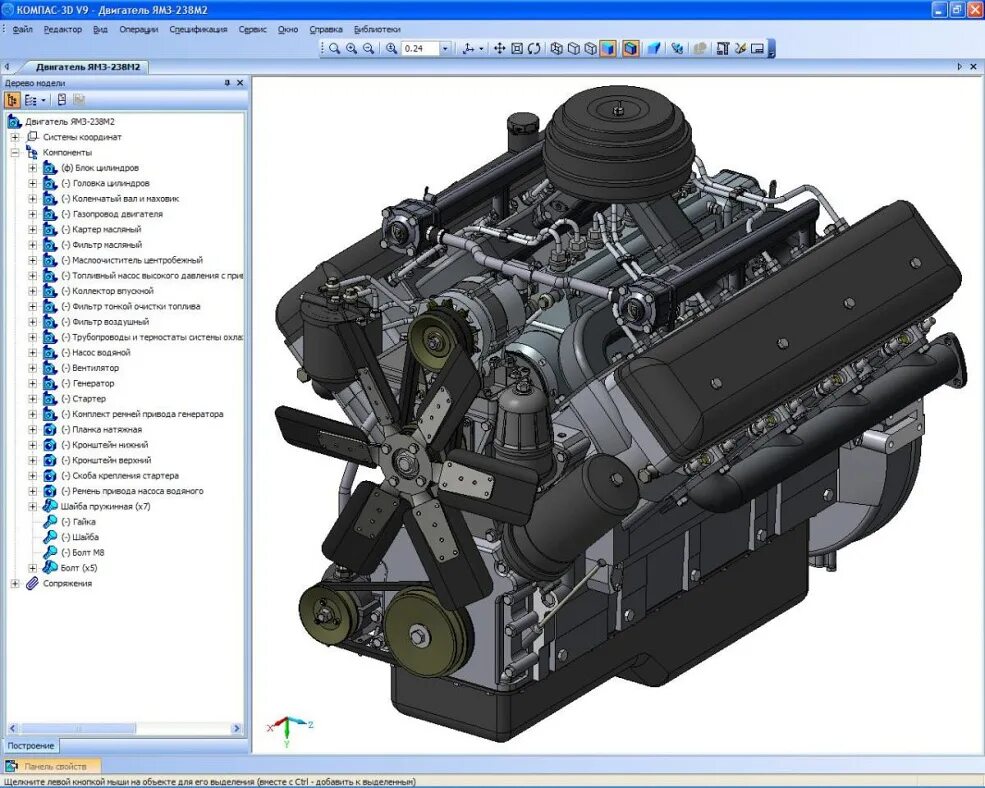The height and width of the screenshot is (788, 985).
Task: Click the Панель свойств button
Action: pyautogui.click(x=53, y=767)
